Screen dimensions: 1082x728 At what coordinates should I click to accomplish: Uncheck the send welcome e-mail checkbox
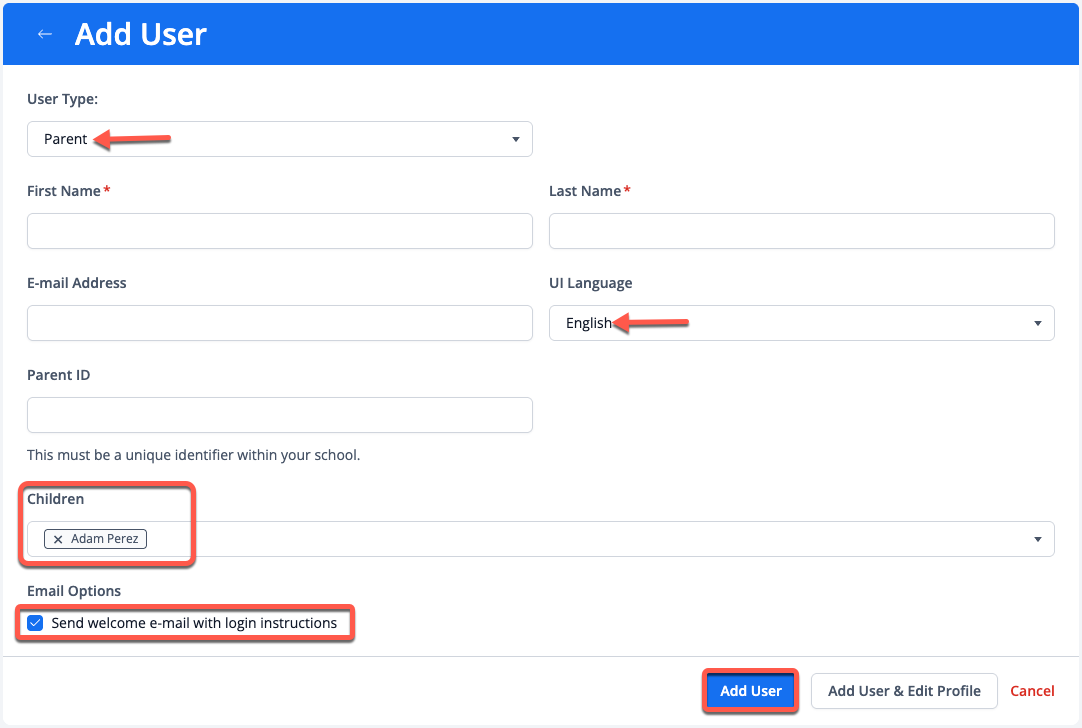pyautogui.click(x=36, y=623)
